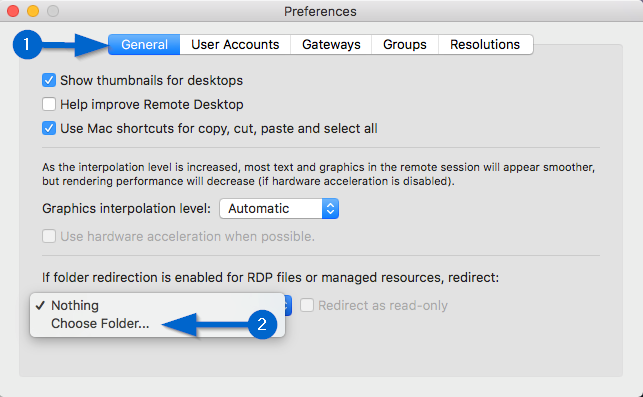Toggle Use Mac shortcuts checkbox

coord(49,128)
